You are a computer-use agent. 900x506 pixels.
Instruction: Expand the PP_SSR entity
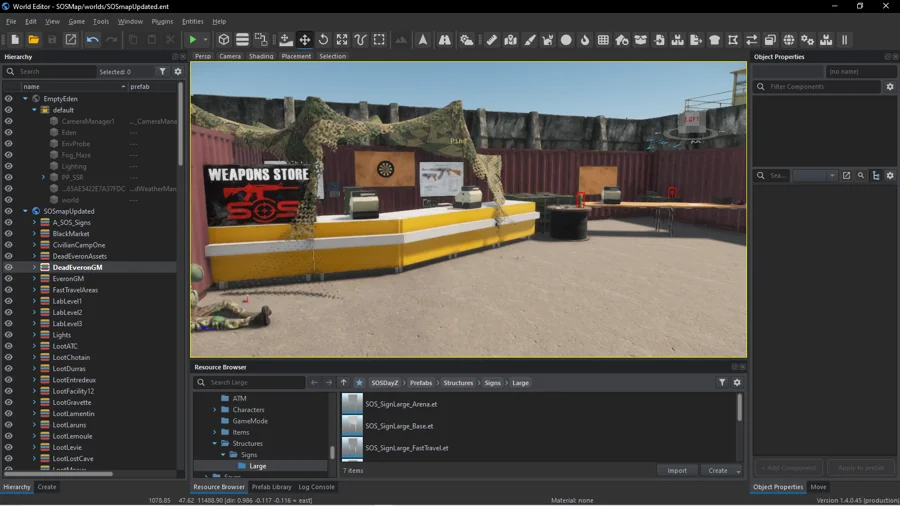[43, 177]
